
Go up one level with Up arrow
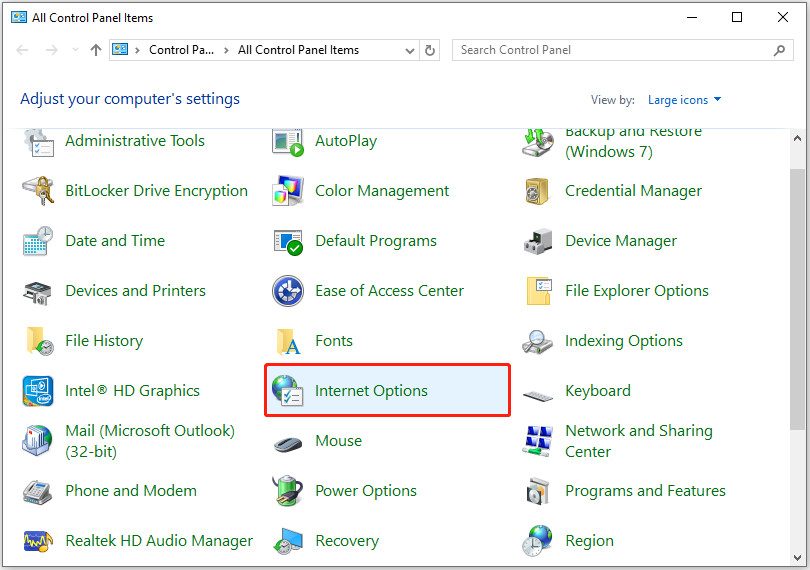point(96,50)
